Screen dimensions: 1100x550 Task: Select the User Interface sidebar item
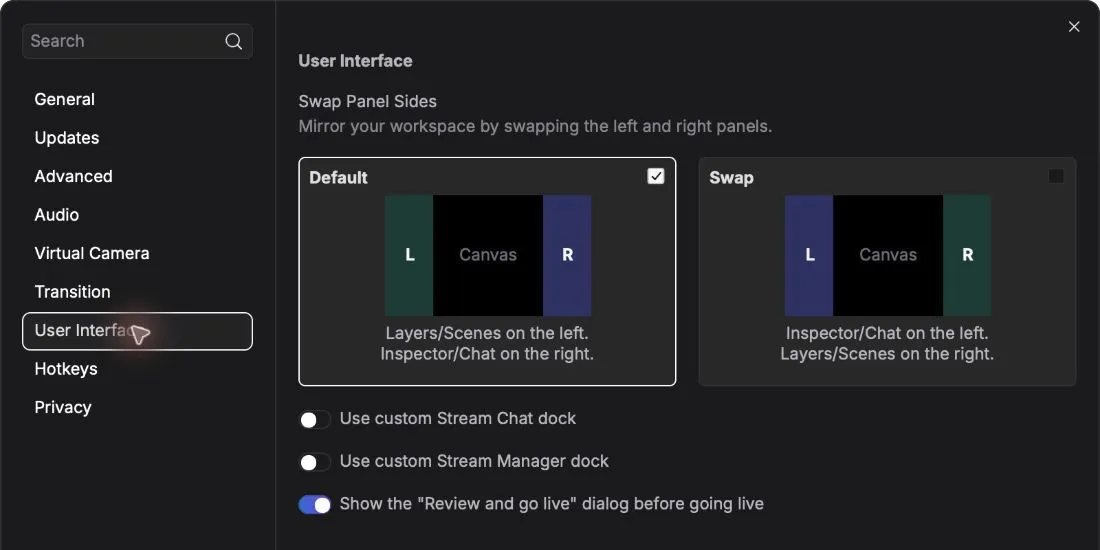138,331
